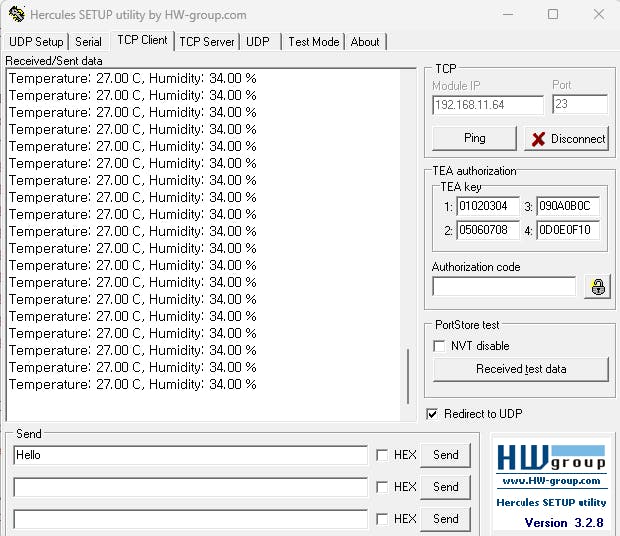
Task: Click the send field containing Hello
Action: pyautogui.click(x=191, y=455)
